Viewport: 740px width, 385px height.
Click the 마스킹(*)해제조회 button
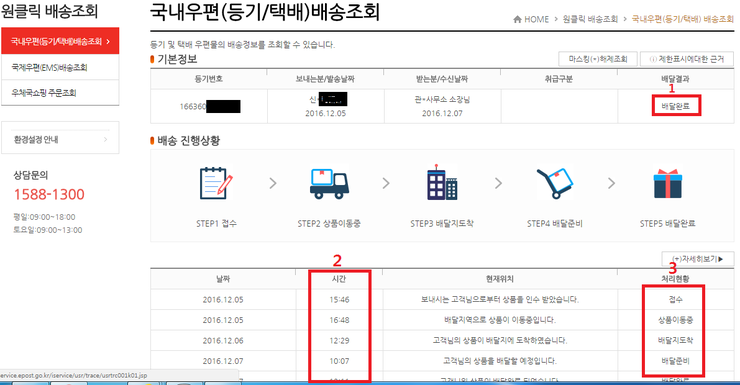597,59
